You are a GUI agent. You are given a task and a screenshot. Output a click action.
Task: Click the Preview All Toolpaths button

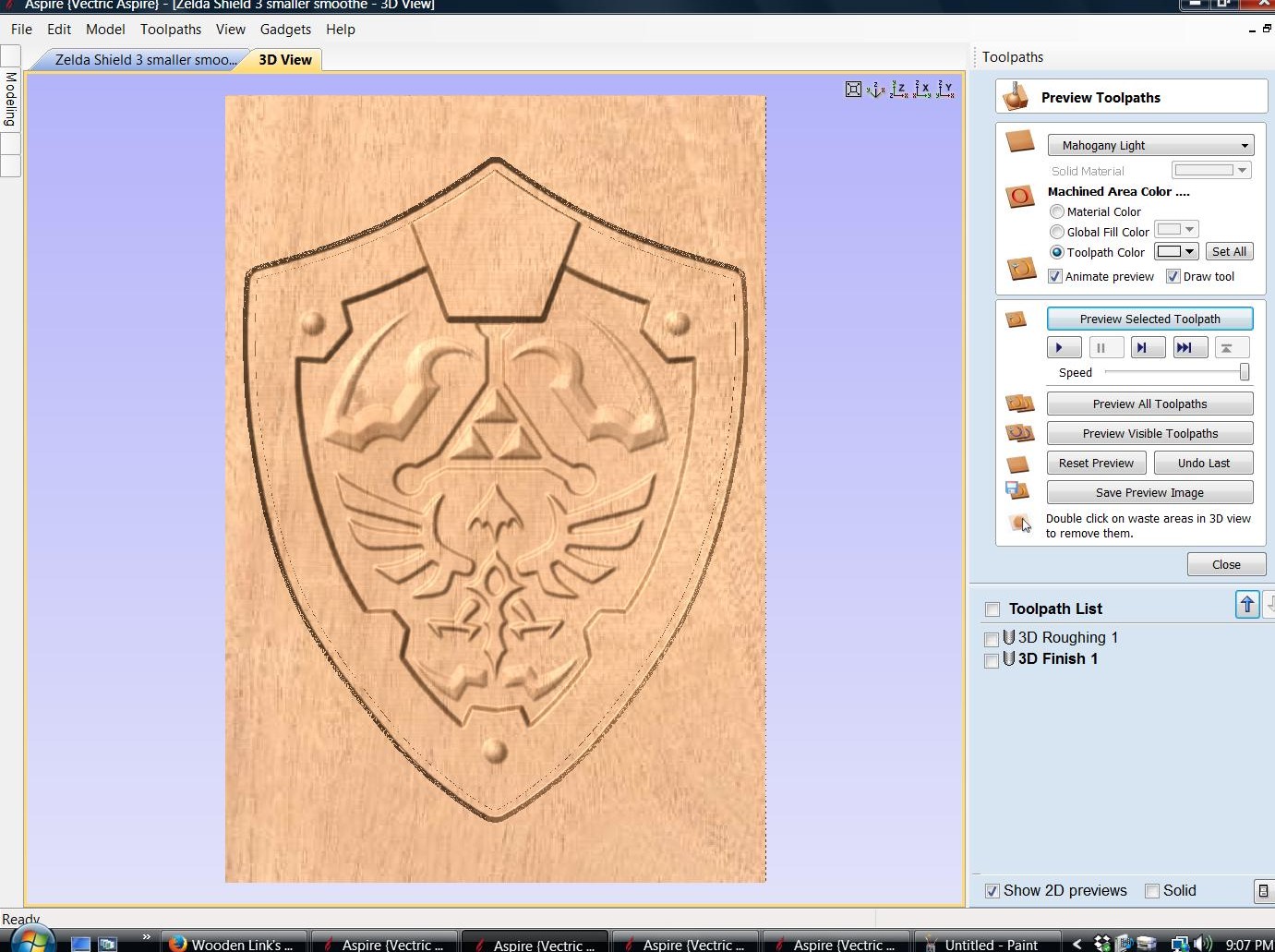click(x=1150, y=404)
